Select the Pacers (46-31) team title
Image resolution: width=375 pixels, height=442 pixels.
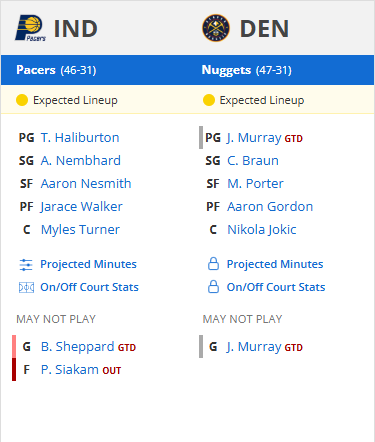coord(56,70)
